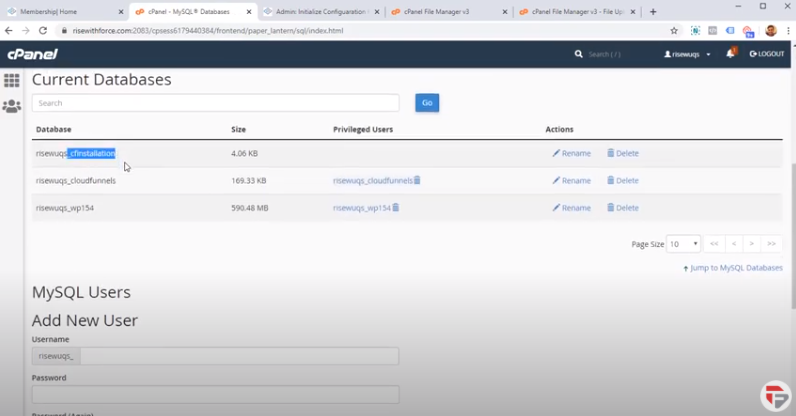Open the Page Size dropdown
This screenshot has height=416, width=796.
tap(684, 244)
